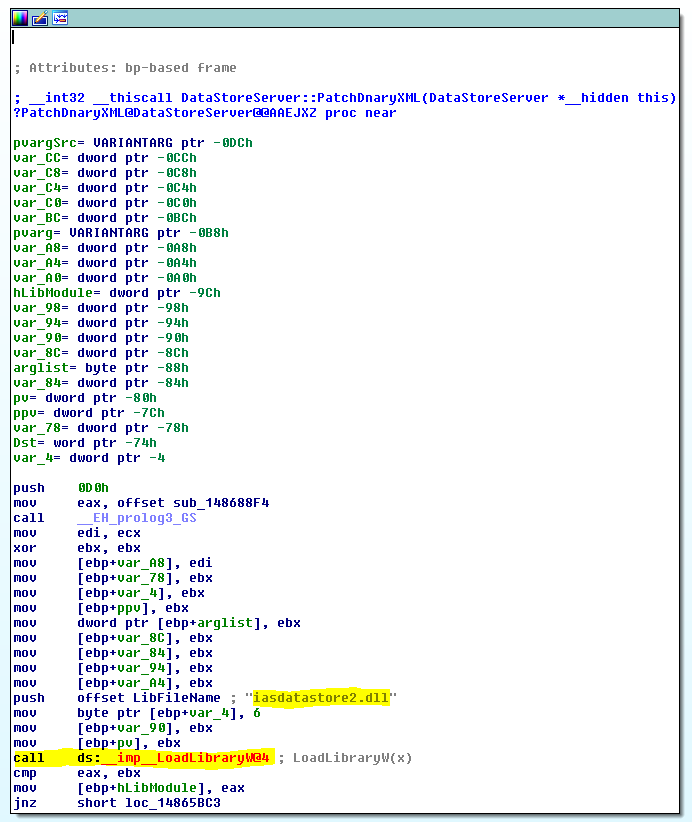Viewport: 692px width, 822px height.
Task: Click the group nodes icon
Action: [60, 19]
